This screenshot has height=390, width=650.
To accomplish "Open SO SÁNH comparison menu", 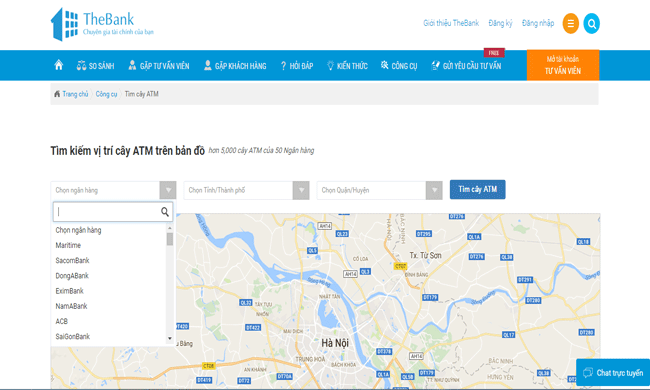I will pyautogui.click(x=95, y=65).
